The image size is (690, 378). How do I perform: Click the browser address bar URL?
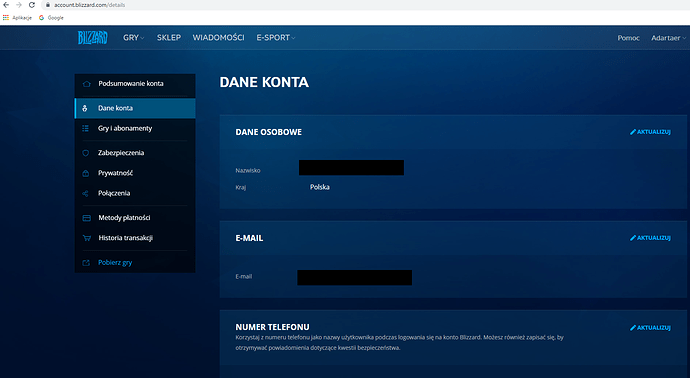pos(89,5)
